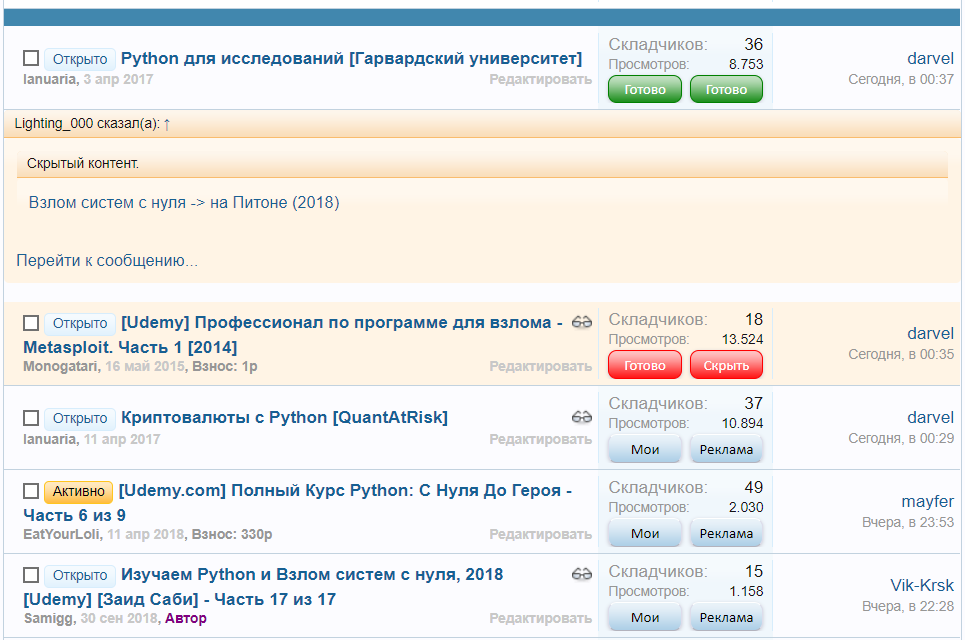Mark checkbox for Полный Курс Python thread
The image size is (965, 640).
click(31, 491)
